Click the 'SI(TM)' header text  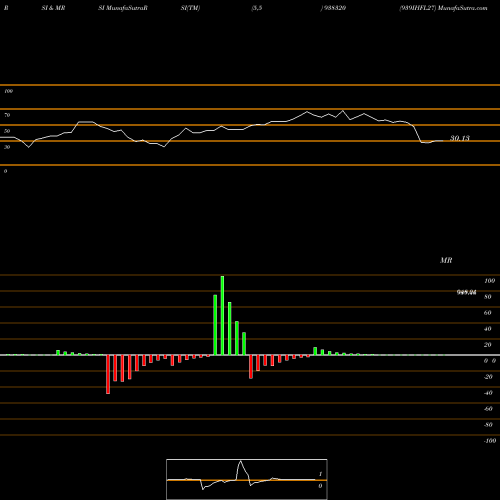[190, 8]
